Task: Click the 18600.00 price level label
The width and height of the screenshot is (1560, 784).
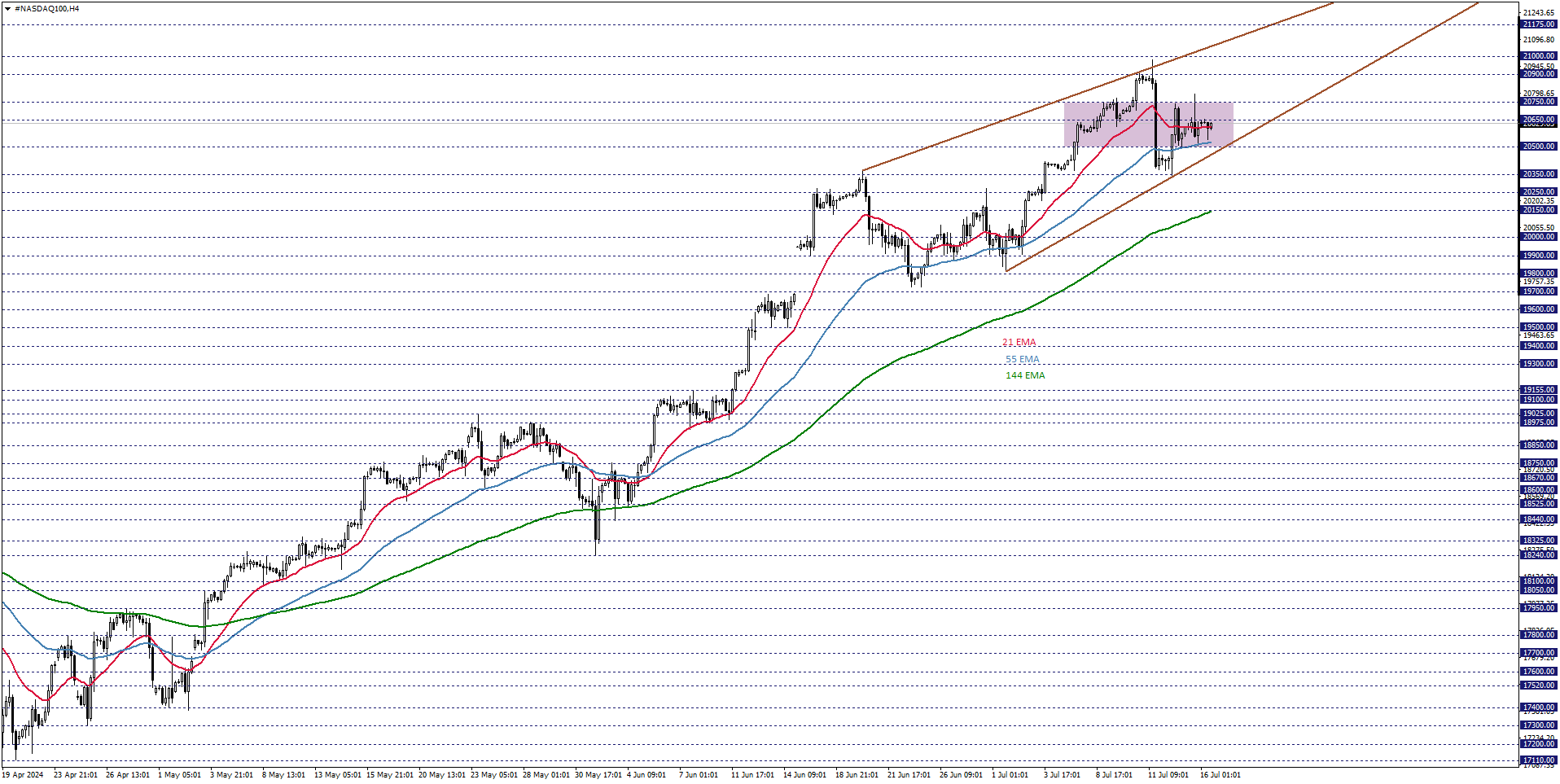Action: click(1539, 490)
